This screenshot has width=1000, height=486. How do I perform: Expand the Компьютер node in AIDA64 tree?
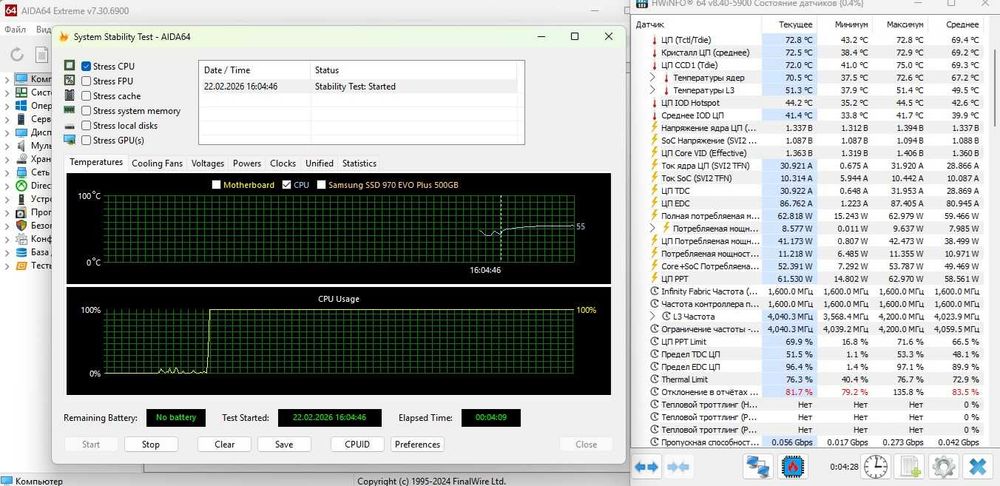[x=7, y=79]
